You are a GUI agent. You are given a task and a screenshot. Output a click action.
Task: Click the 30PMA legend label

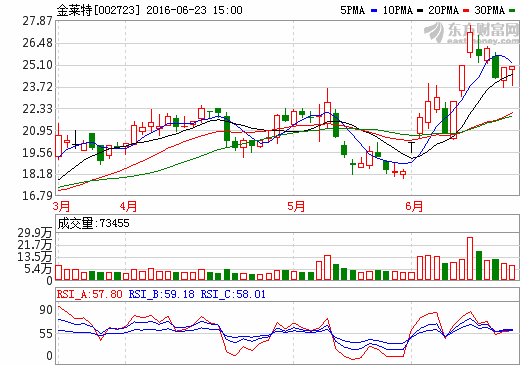click(490, 10)
